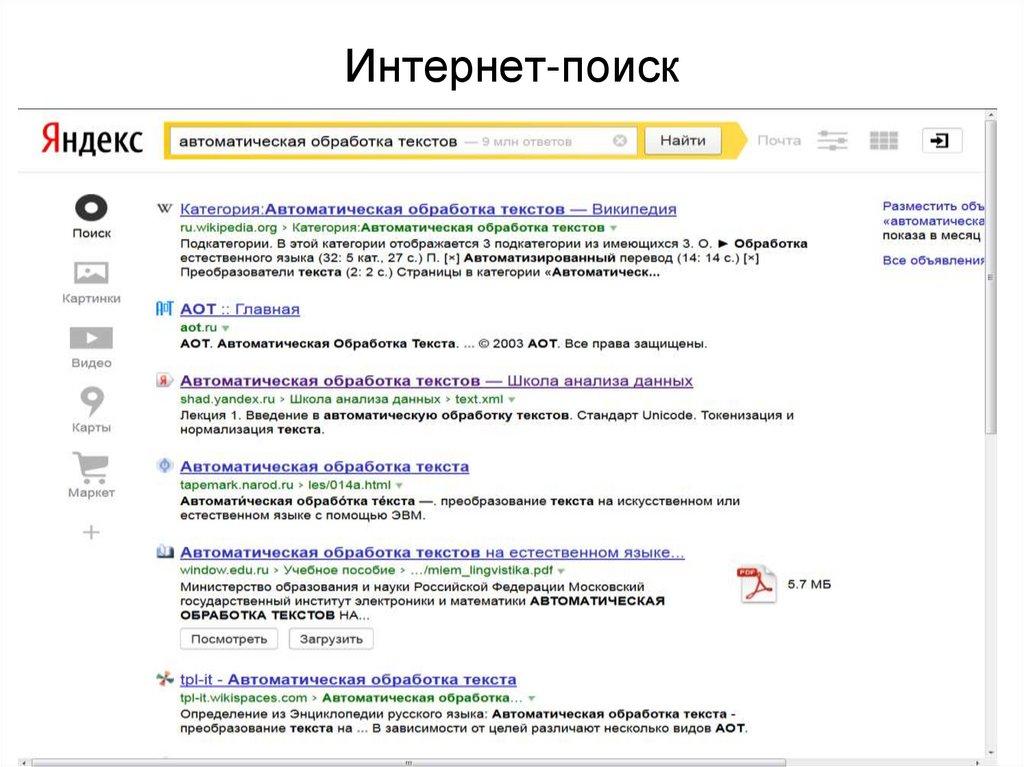Open the АОТ :: Главная result link
The height and width of the screenshot is (767, 1024).
(x=239, y=308)
